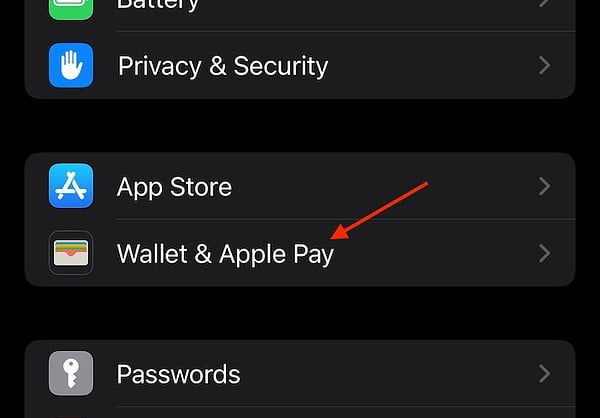Expand Privacy & Security via its chevron
Image resolution: width=600 pixels, height=418 pixels.
(x=545, y=65)
